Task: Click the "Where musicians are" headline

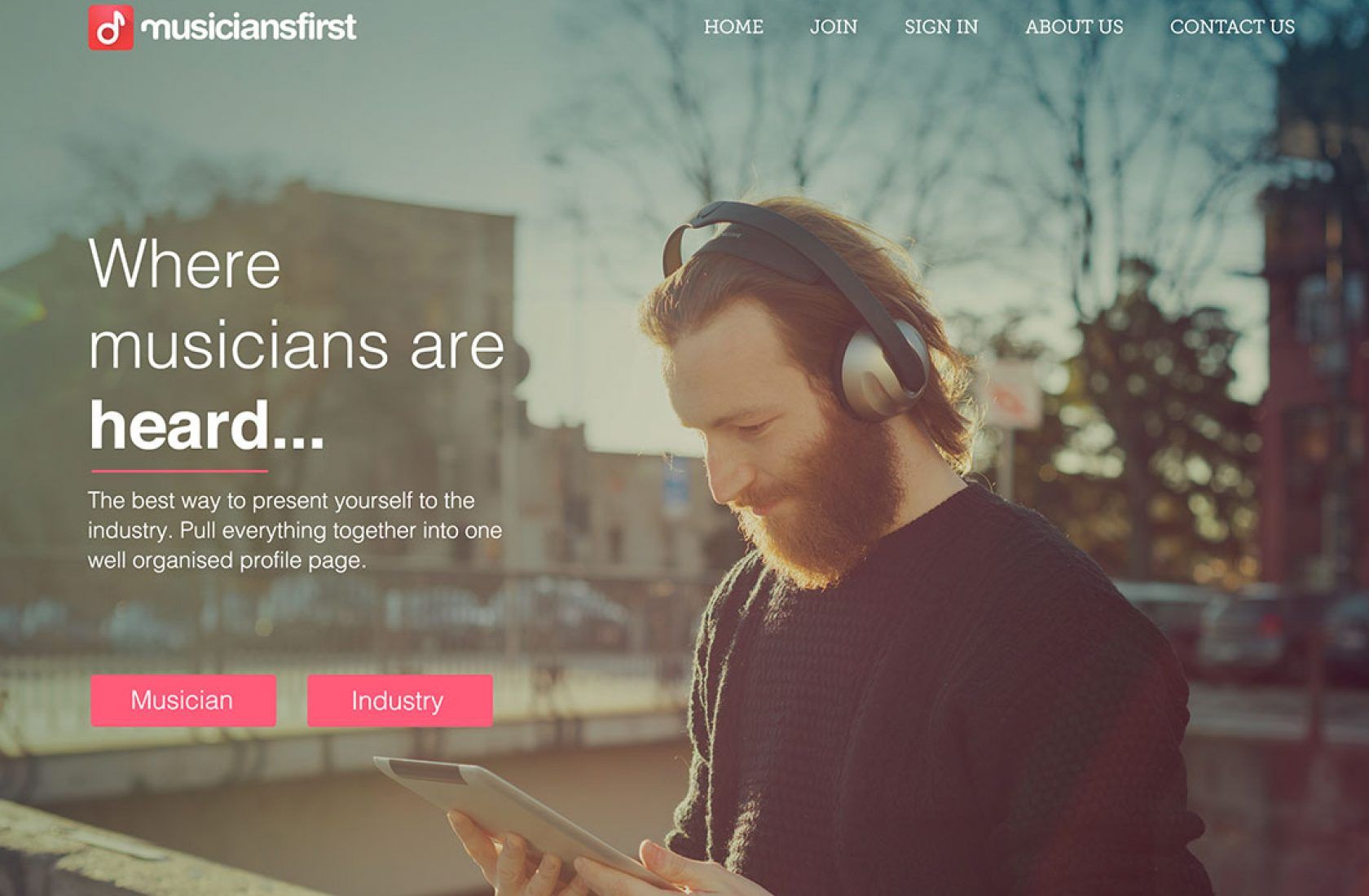Action: tap(296, 305)
